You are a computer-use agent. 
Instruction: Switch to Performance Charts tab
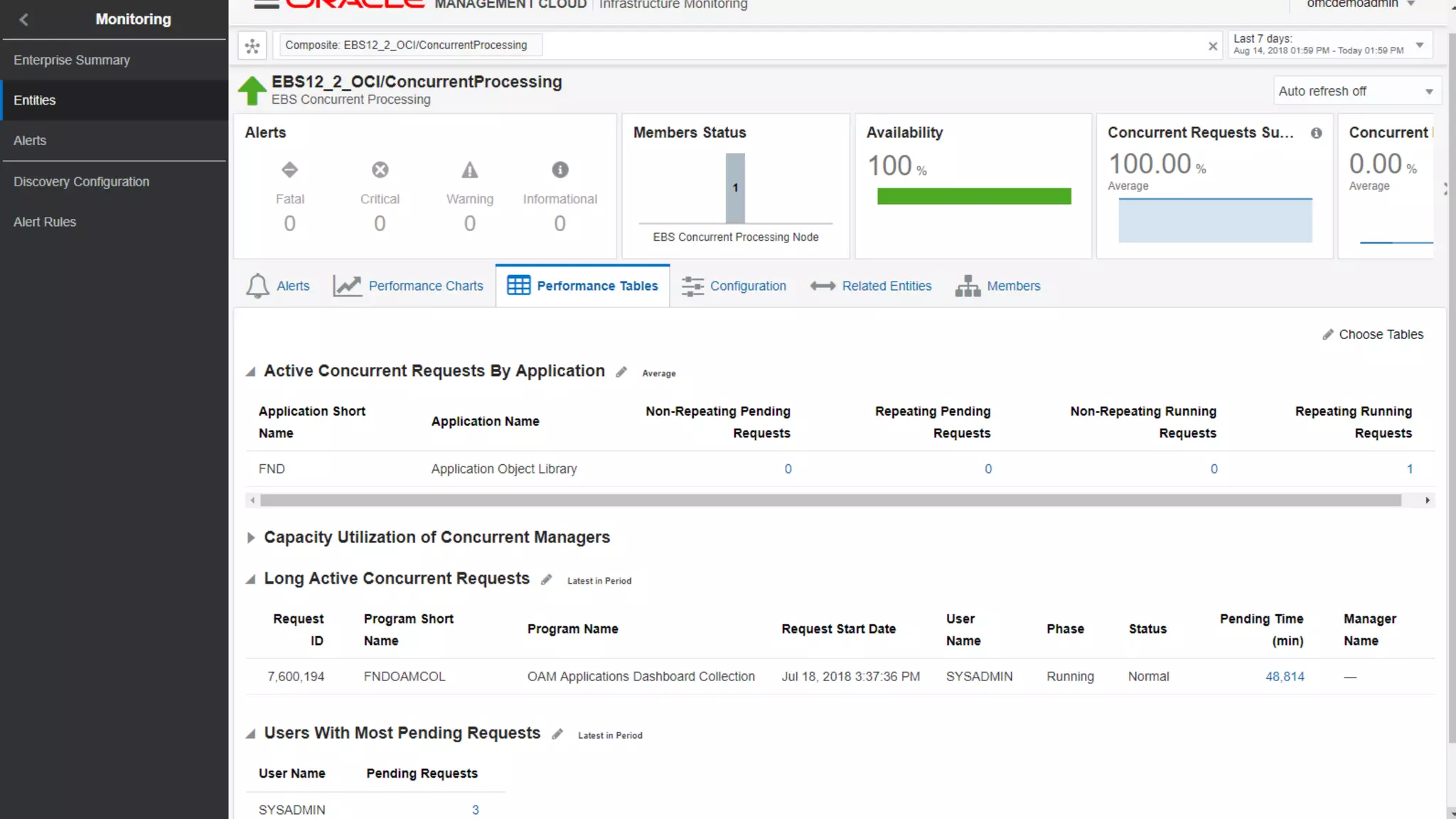coord(408,286)
